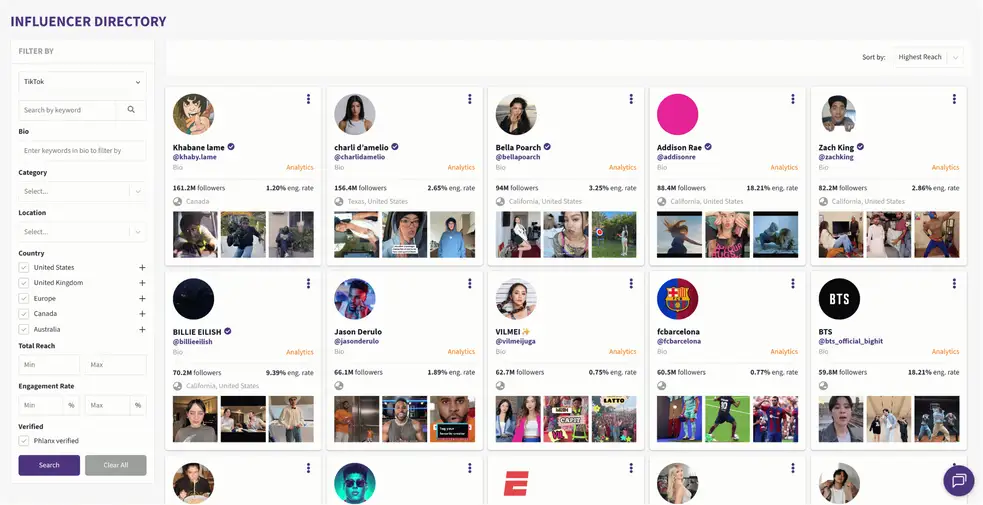
Task: Click the keyword search magnifier icon
Action: pyautogui.click(x=131, y=110)
